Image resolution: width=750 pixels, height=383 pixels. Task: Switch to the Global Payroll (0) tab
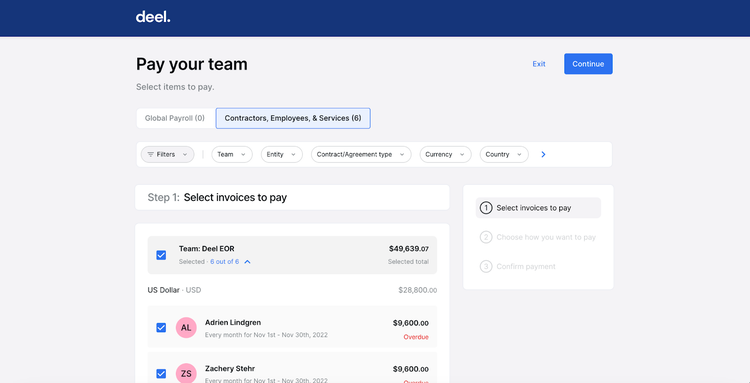[x=175, y=118]
